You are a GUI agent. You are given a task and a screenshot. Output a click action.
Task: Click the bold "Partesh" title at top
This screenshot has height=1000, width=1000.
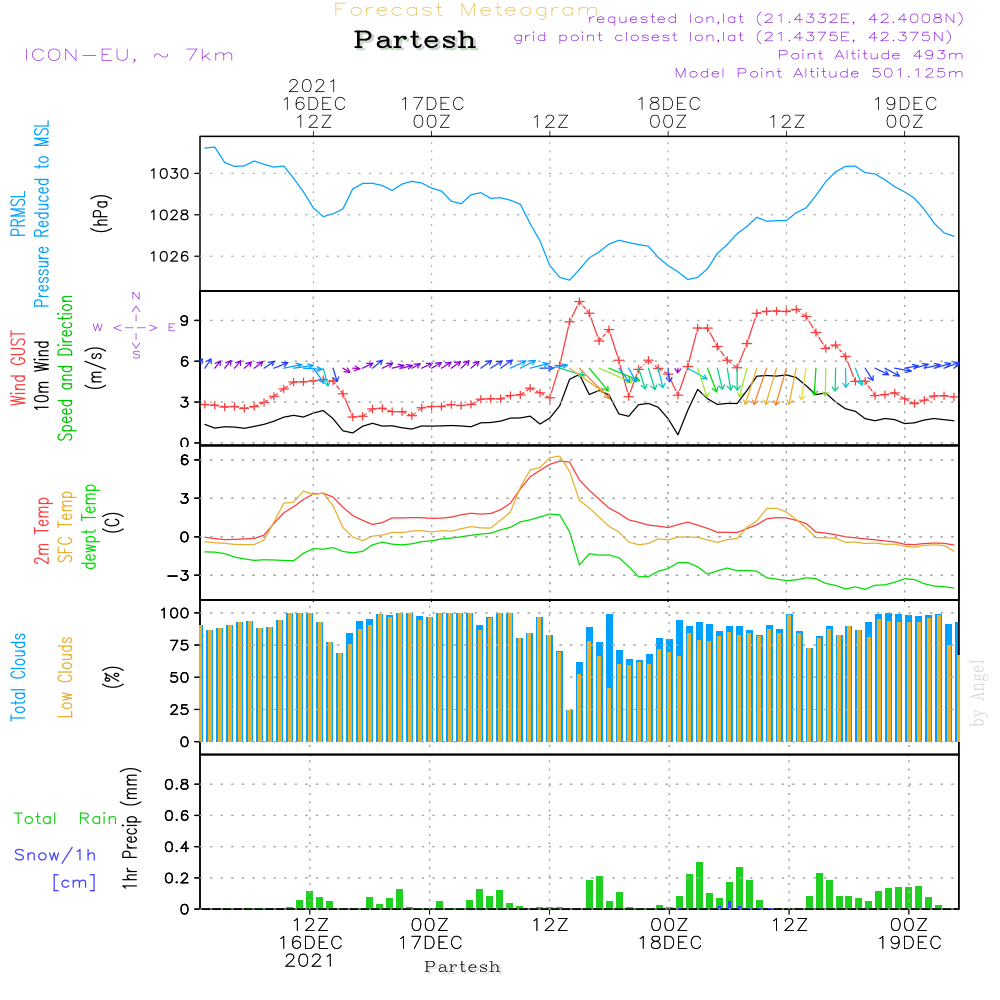click(x=415, y=40)
